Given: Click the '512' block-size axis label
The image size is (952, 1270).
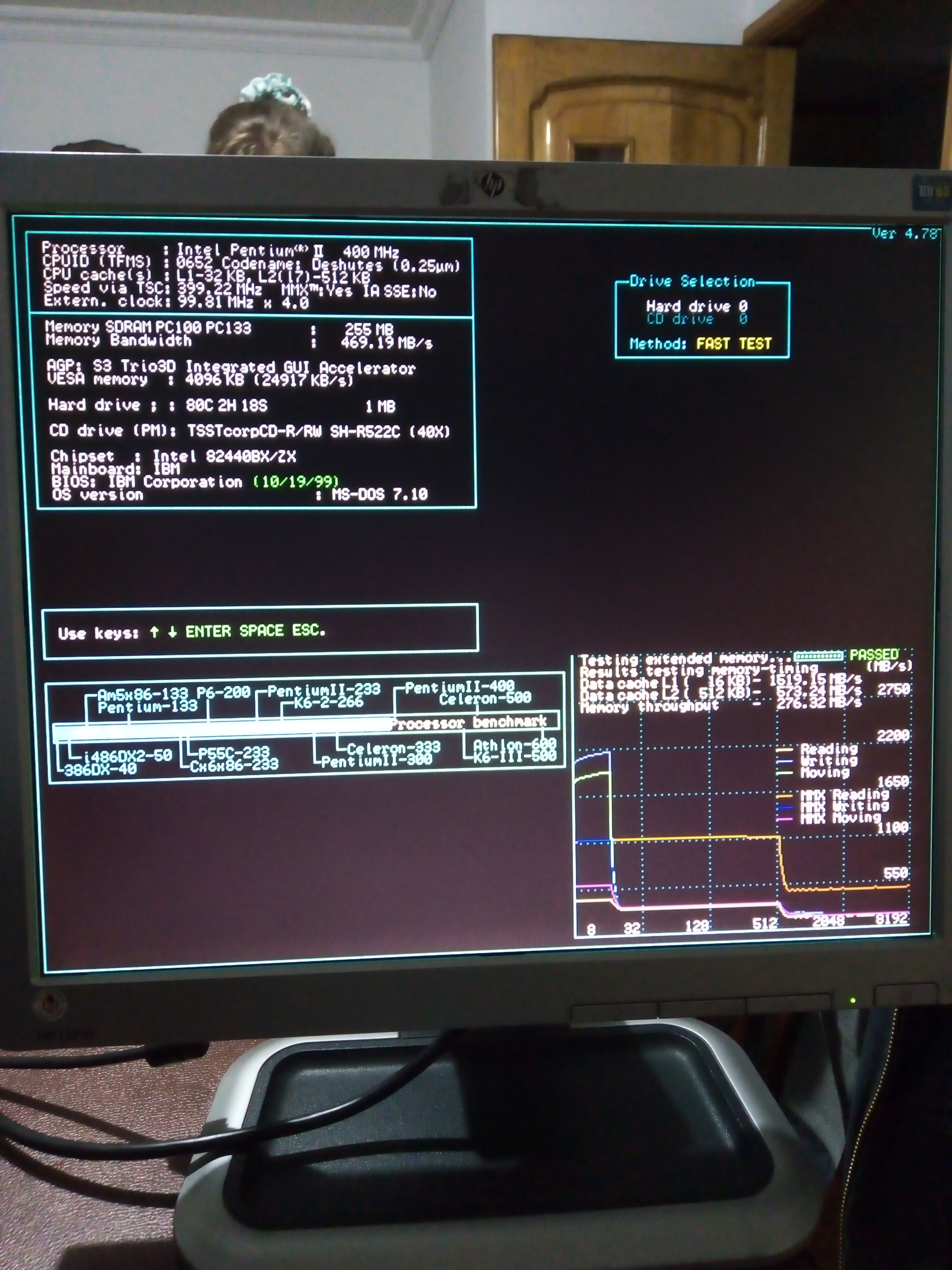Looking at the screenshot, I should pos(766,923).
